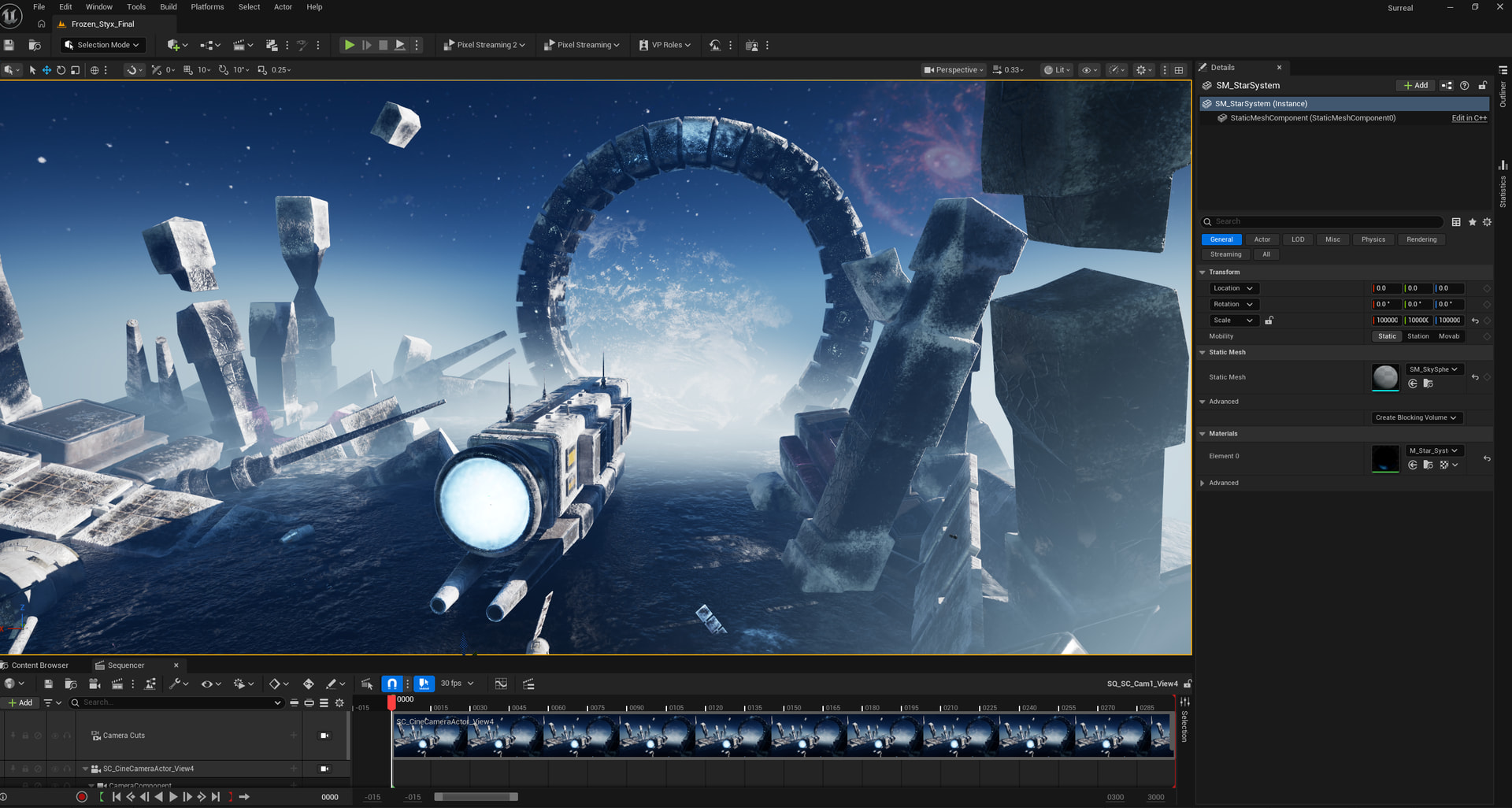Open the Create Blocking Volume dropdown
1512x808 pixels.
point(1415,417)
